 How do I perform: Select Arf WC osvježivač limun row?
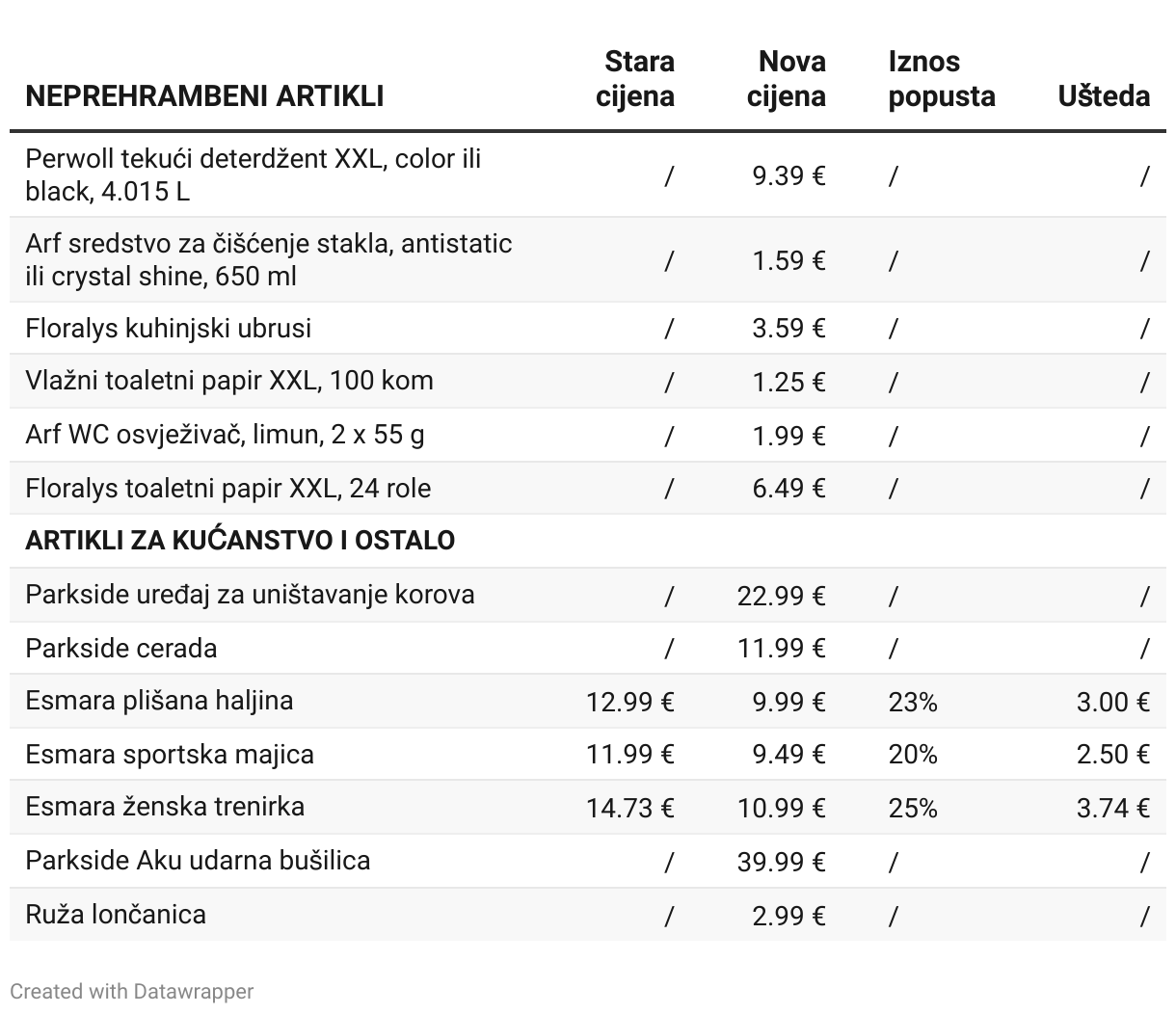point(588,435)
